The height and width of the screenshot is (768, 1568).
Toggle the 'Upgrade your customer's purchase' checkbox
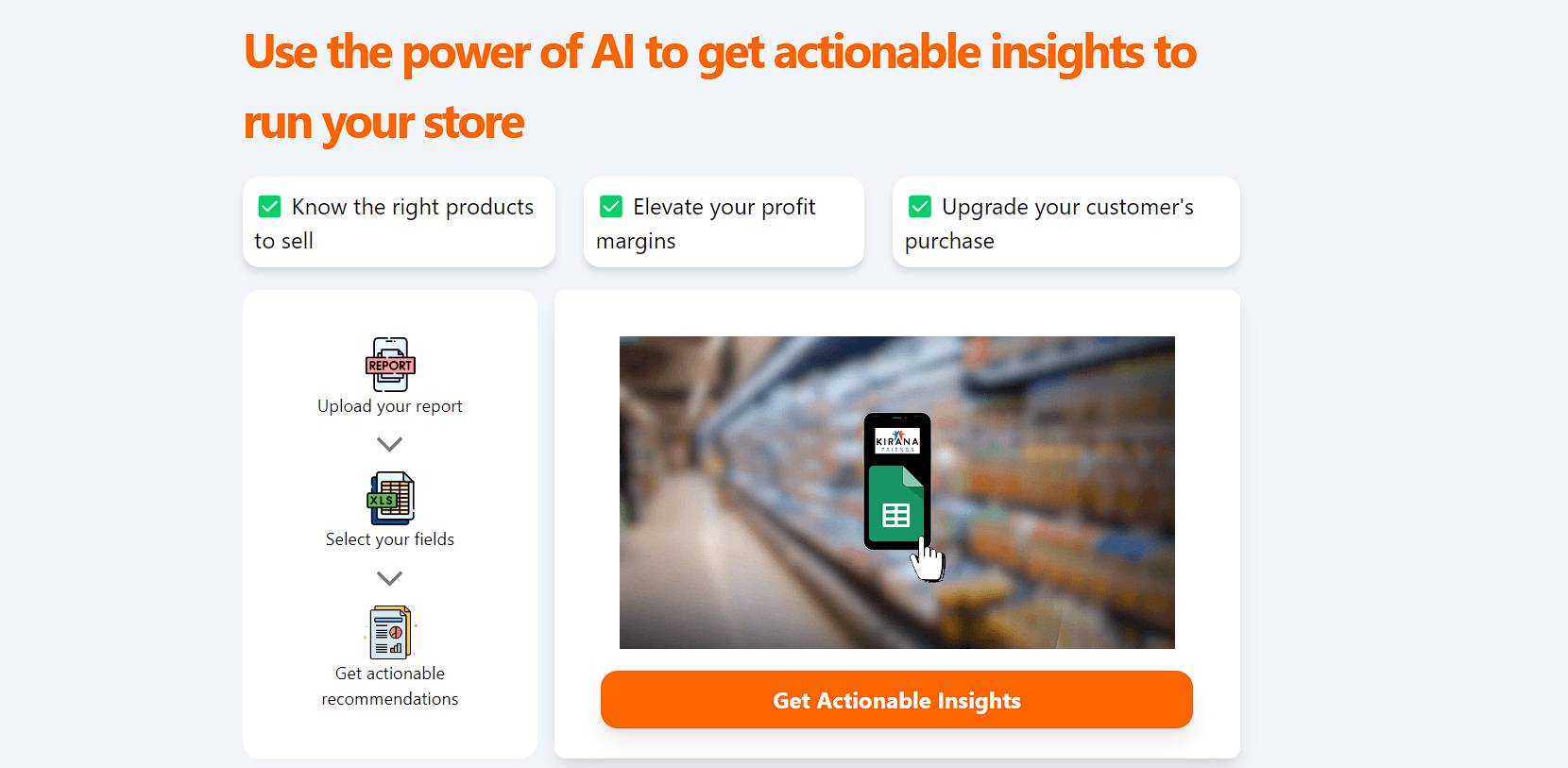pyautogui.click(x=920, y=207)
